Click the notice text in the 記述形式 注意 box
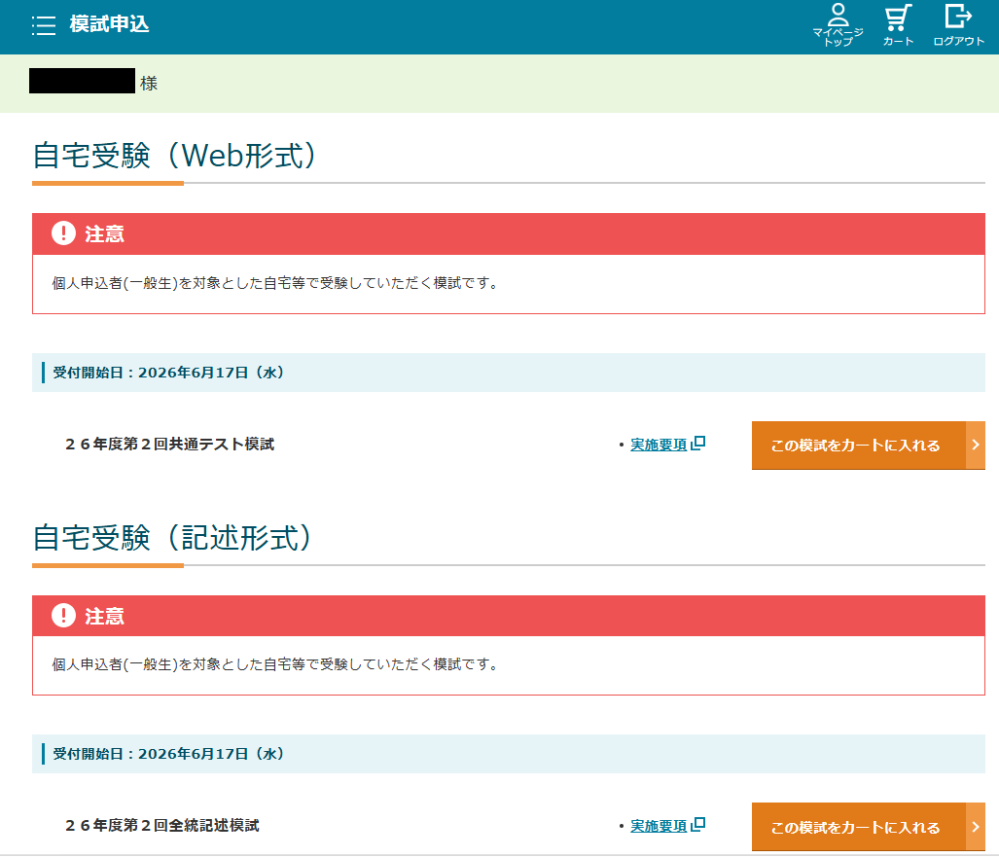 pyautogui.click(x=275, y=665)
